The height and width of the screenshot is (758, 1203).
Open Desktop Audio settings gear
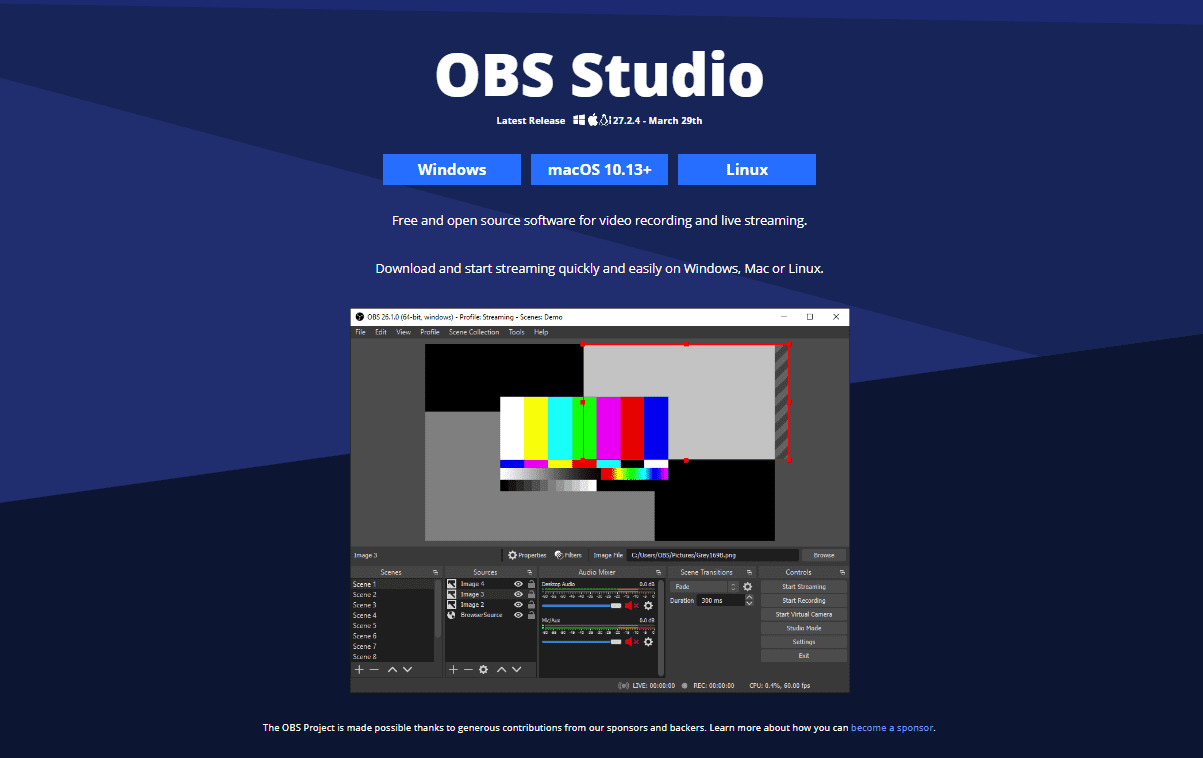point(647,605)
